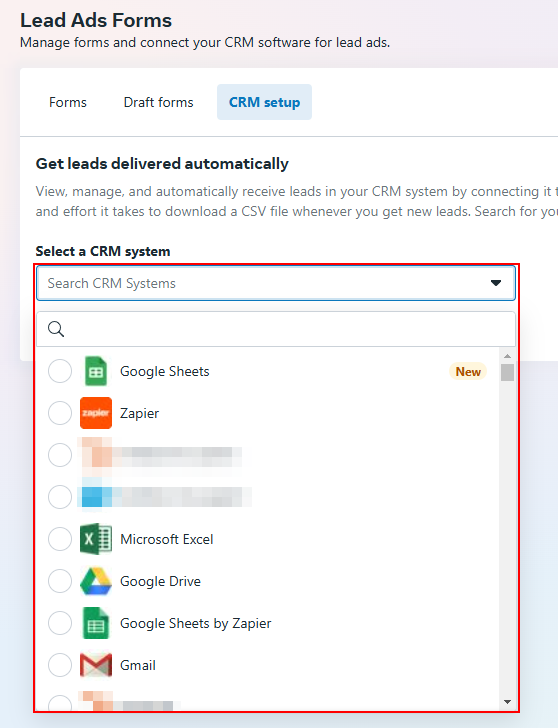The image size is (558, 728).
Task: Click the scrollbar up arrow in CRM list
Action: point(507,356)
